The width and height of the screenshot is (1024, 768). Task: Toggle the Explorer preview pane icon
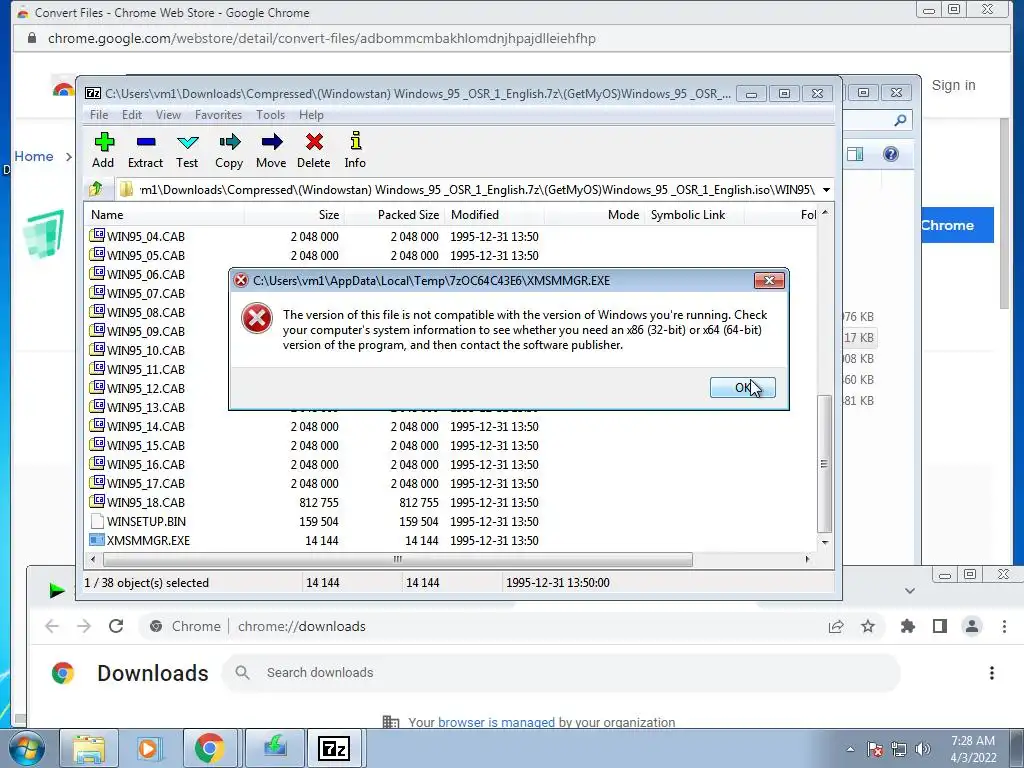[855, 154]
